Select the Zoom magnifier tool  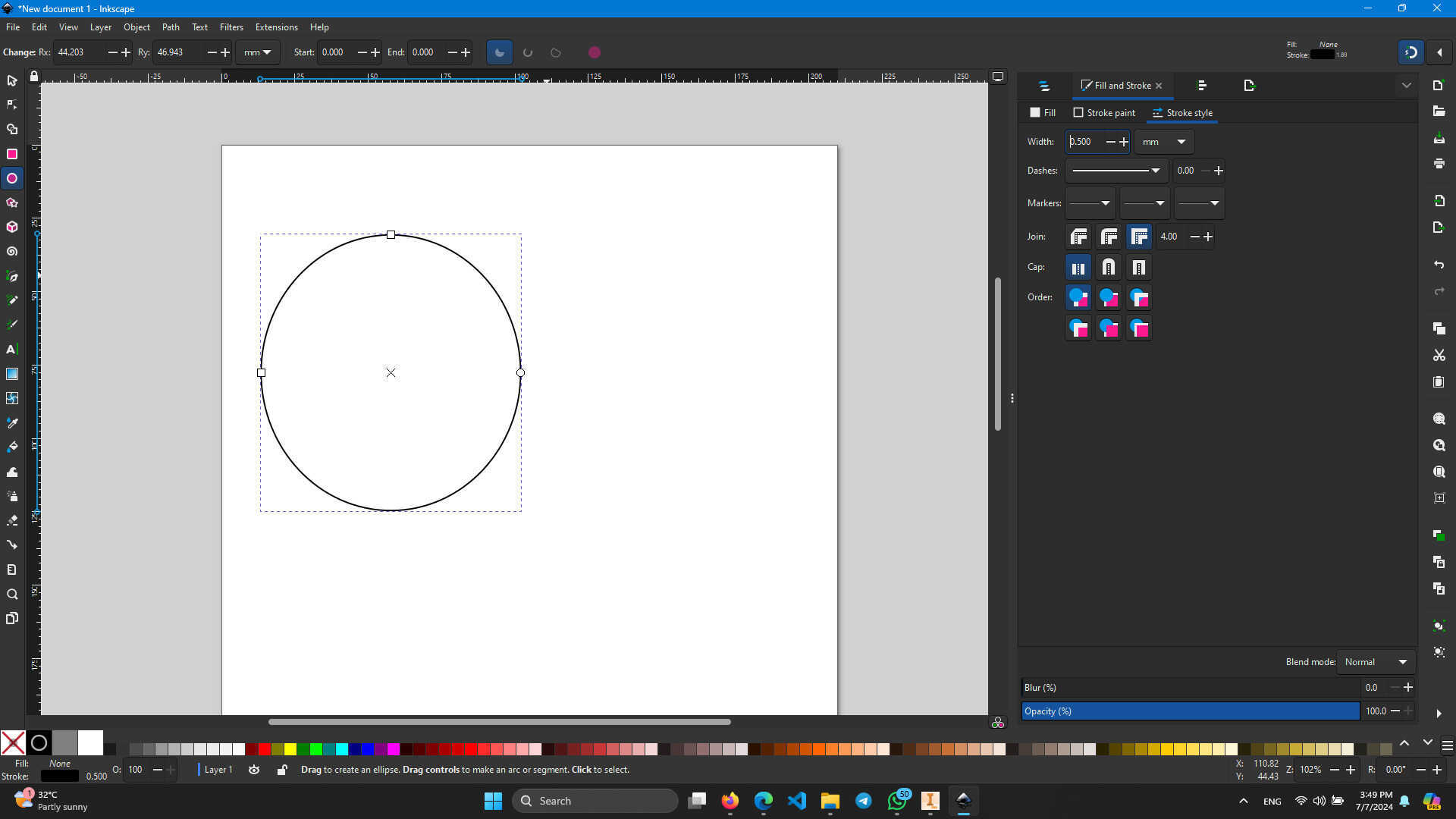12,594
